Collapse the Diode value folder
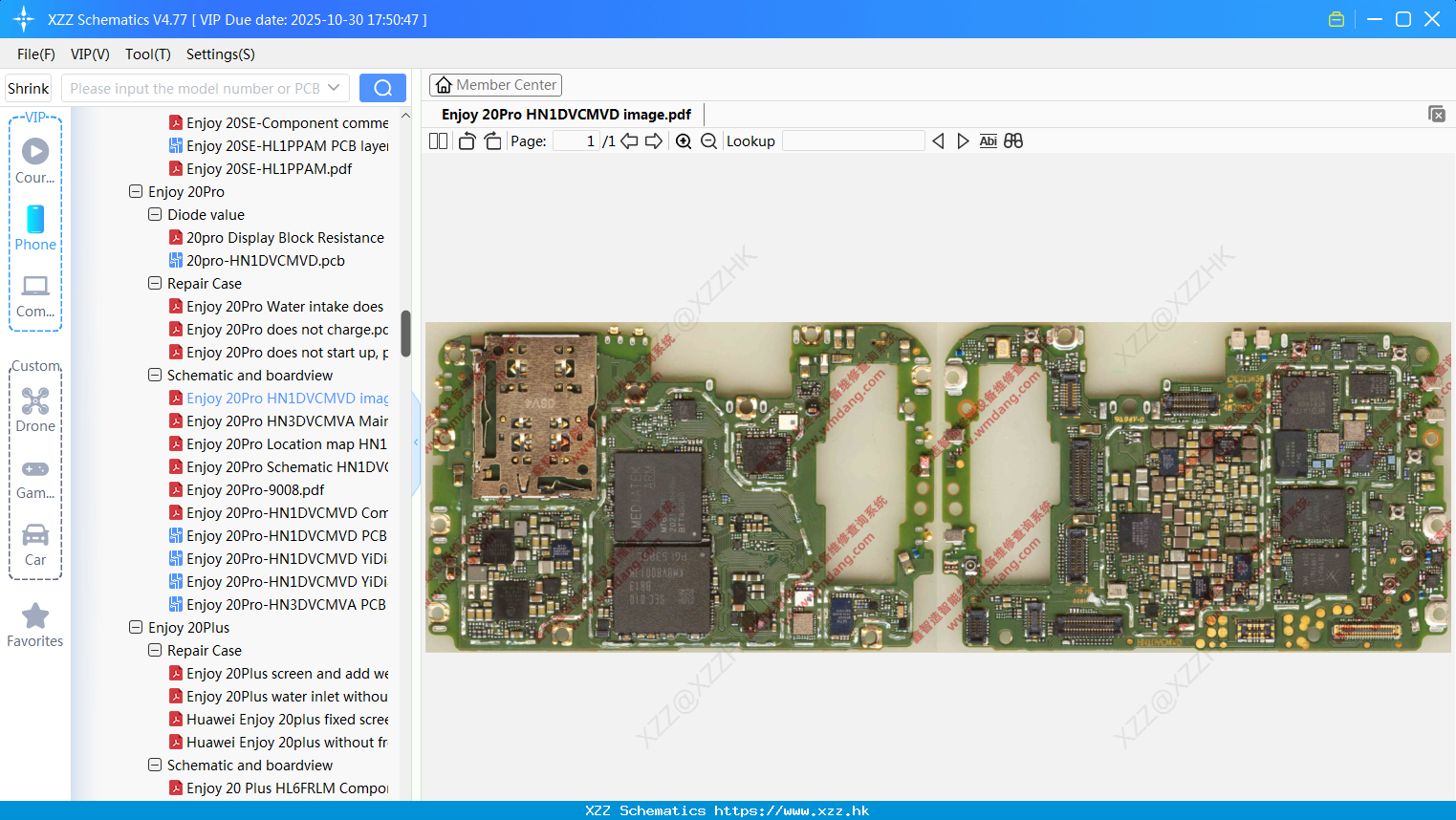The width and height of the screenshot is (1456, 820). 155,214
